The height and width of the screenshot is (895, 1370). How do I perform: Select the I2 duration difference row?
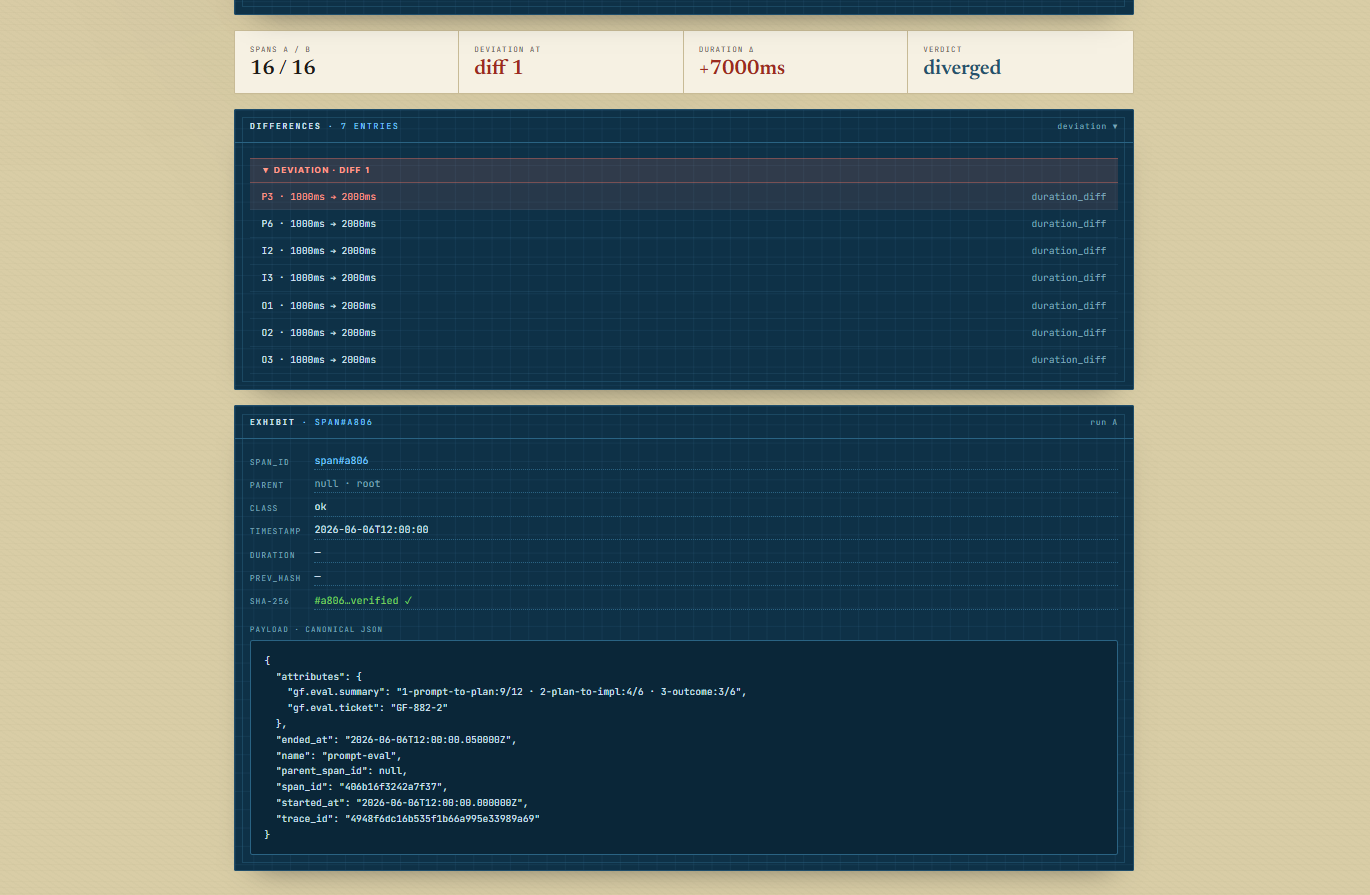click(684, 251)
